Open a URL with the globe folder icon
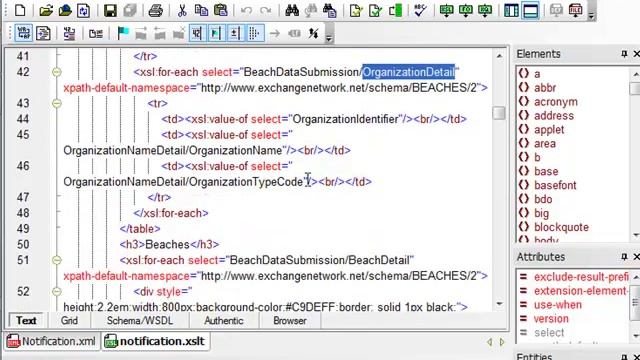This screenshot has height=360, width=640. click(x=65, y=10)
